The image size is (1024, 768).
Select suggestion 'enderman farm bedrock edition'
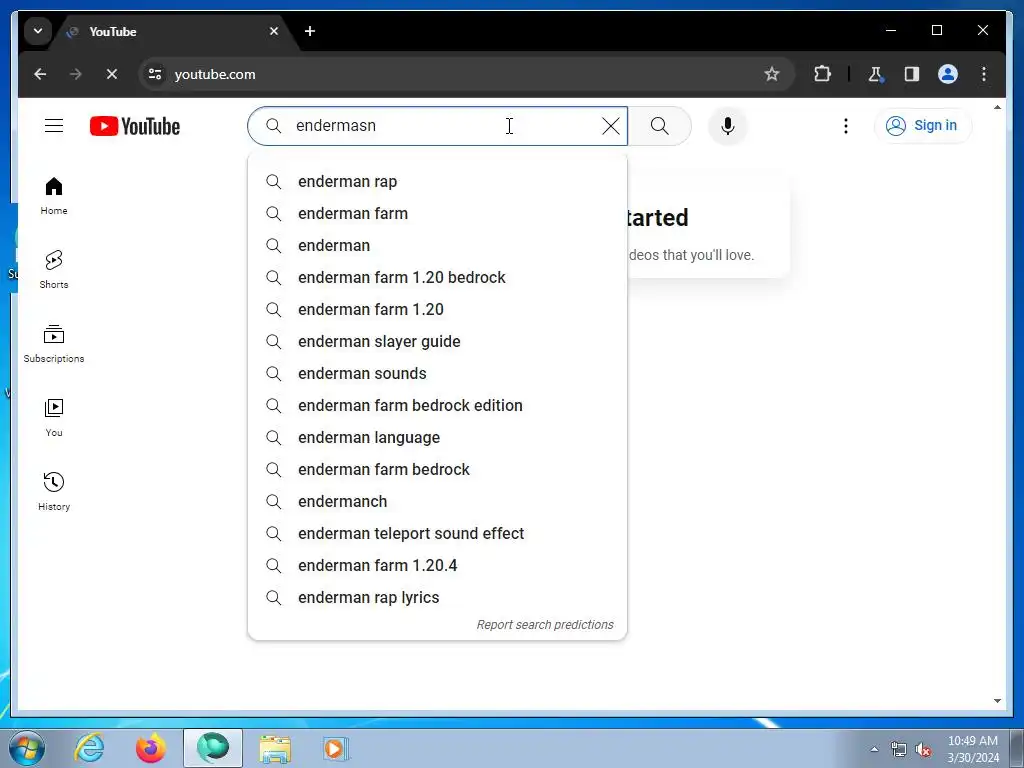click(x=438, y=406)
